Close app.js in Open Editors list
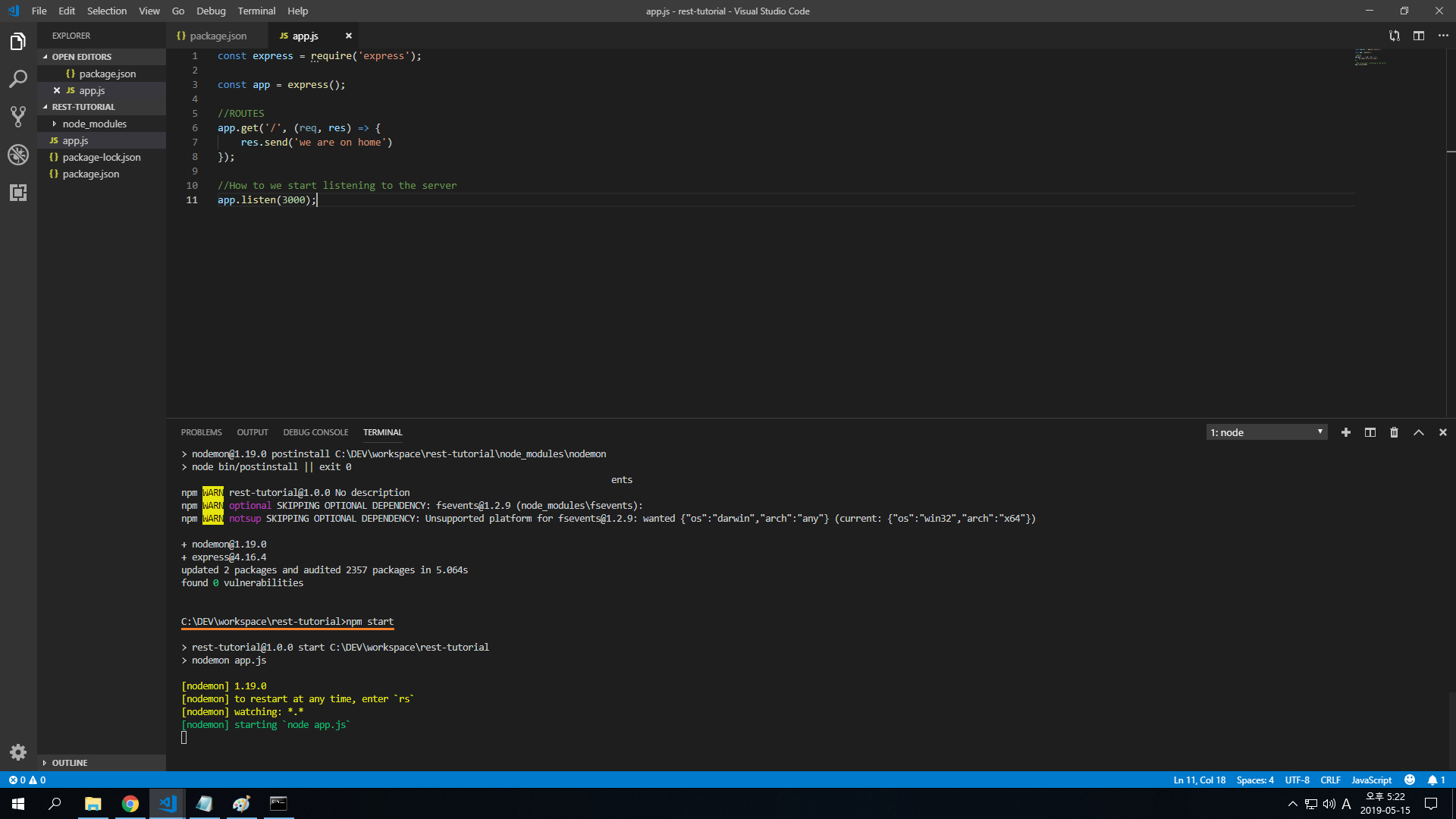The height and width of the screenshot is (819, 1456). point(57,90)
